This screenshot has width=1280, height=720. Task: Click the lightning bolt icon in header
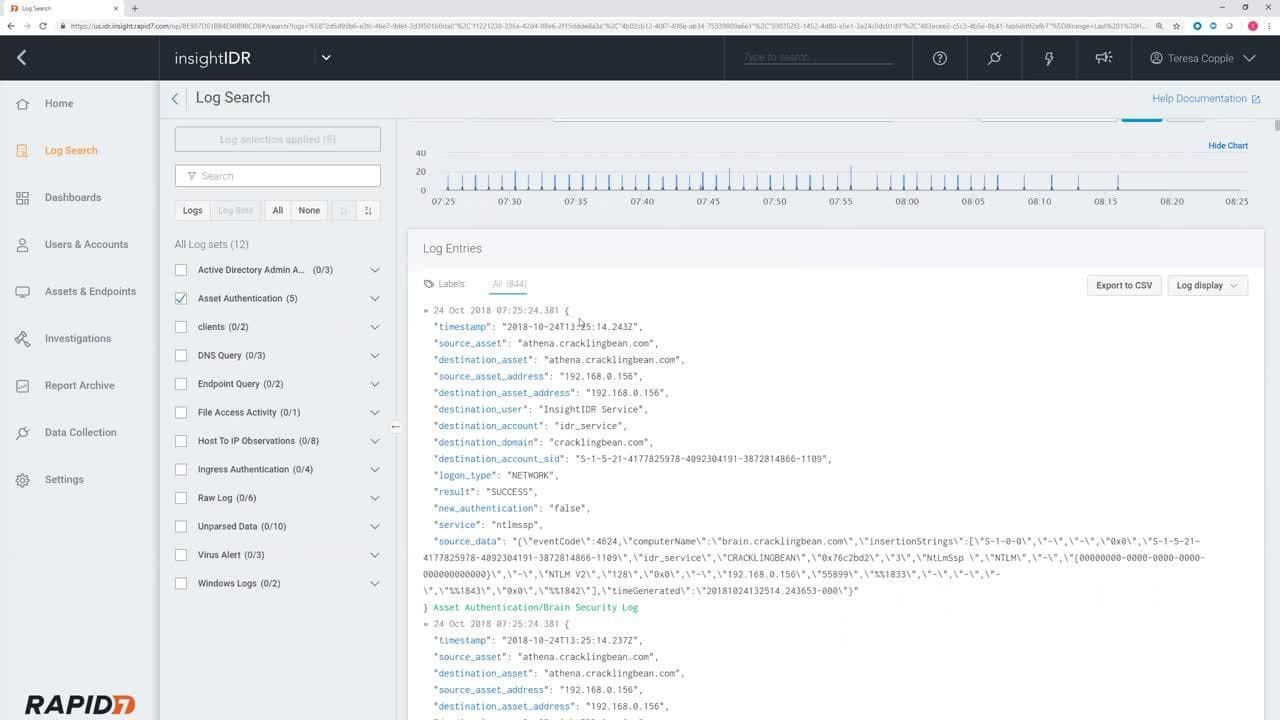pyautogui.click(x=1049, y=58)
